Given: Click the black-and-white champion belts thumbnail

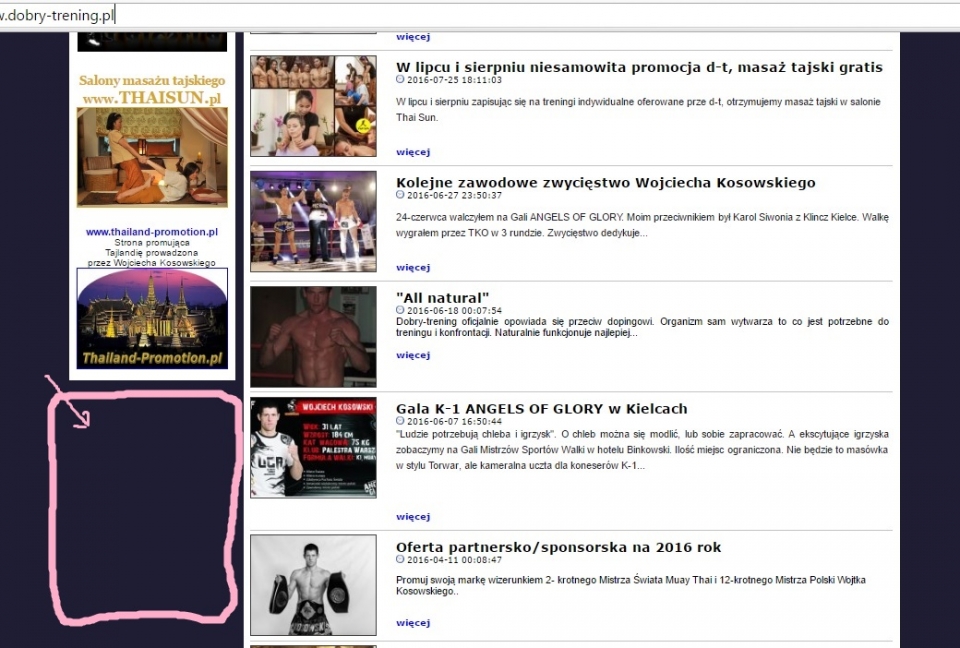Looking at the screenshot, I should click(x=313, y=585).
